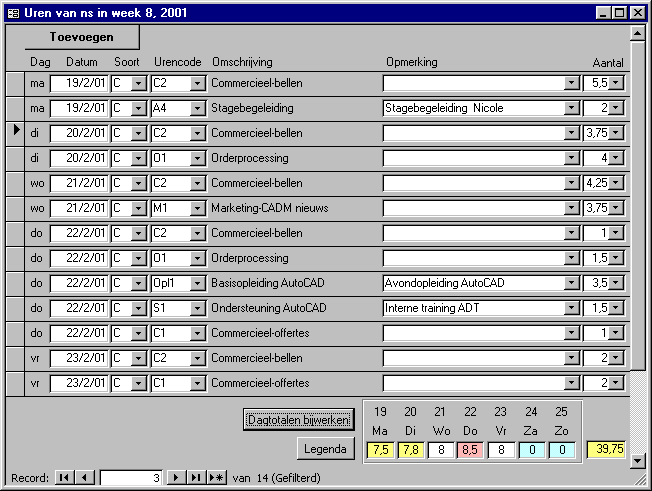Select the Urencode field M1
Screen dimensions: 652x491
[171, 208]
